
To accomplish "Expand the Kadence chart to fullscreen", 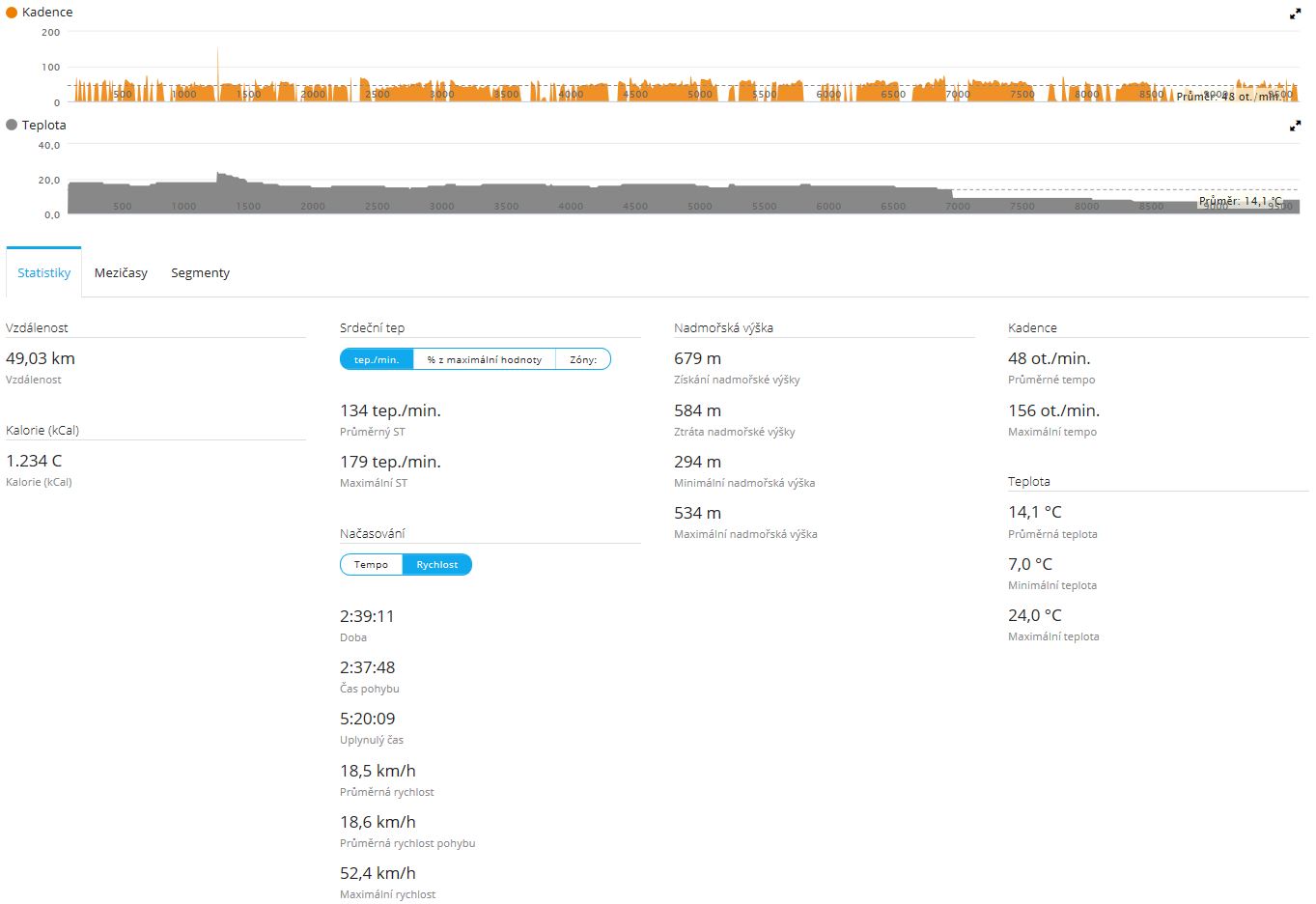I will (1295, 14).
